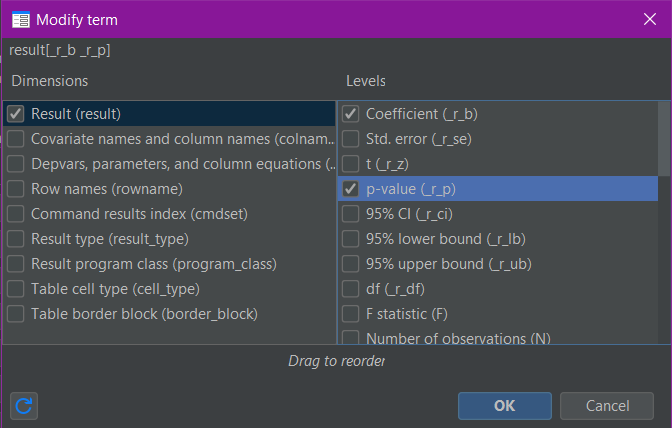Click the Cancel button
The width and height of the screenshot is (672, 428).
click(607, 406)
